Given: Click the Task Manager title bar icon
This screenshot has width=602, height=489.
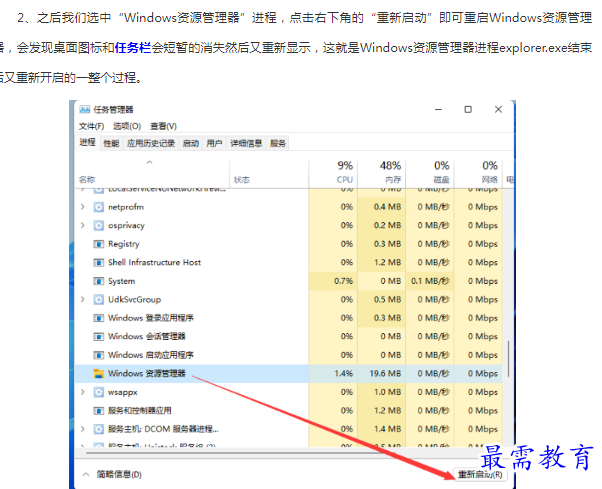Looking at the screenshot, I should [84, 110].
